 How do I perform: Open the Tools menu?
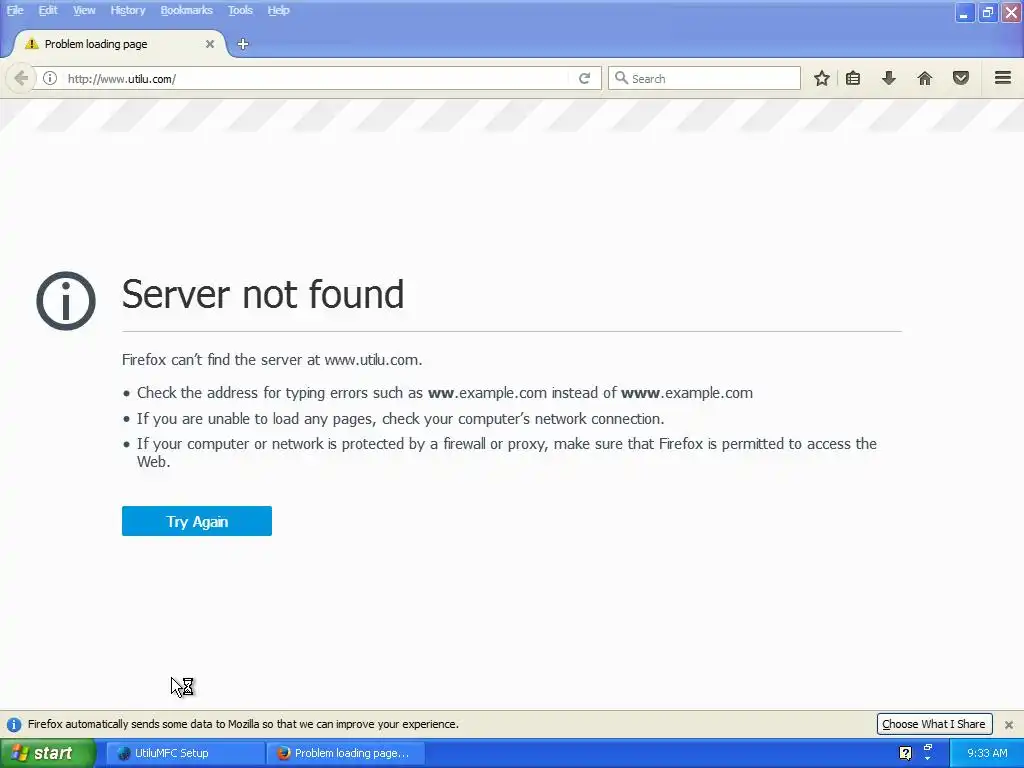coord(240,10)
